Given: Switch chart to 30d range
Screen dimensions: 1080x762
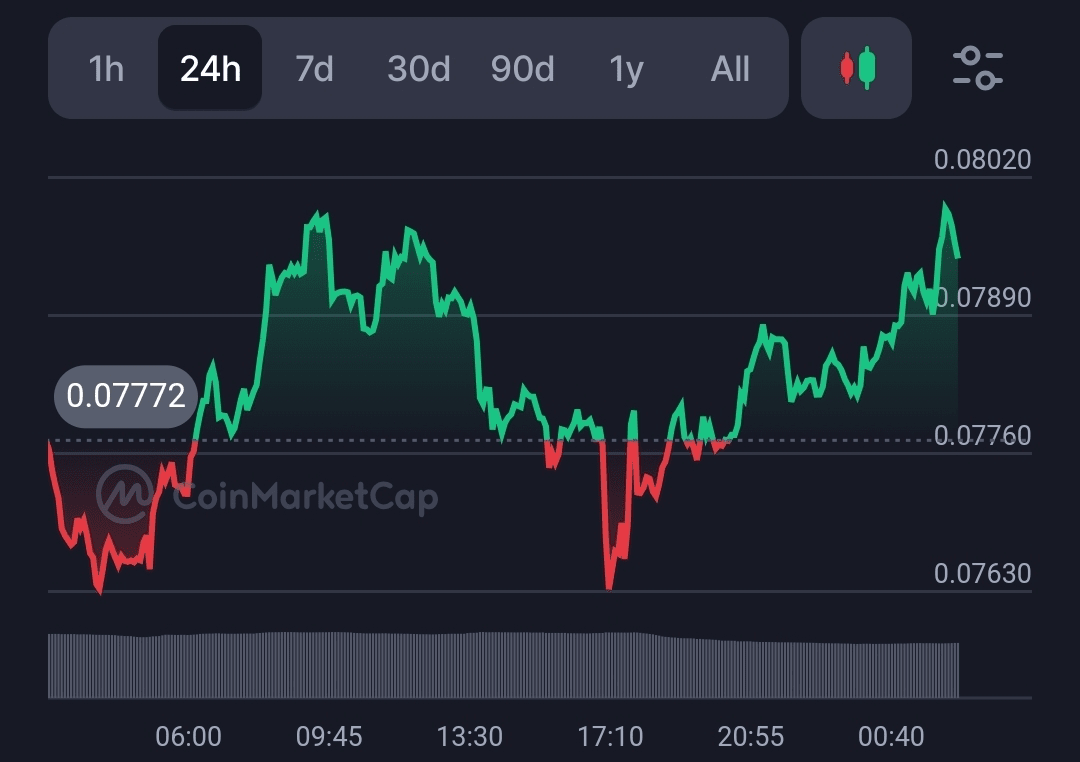Looking at the screenshot, I should [418, 69].
